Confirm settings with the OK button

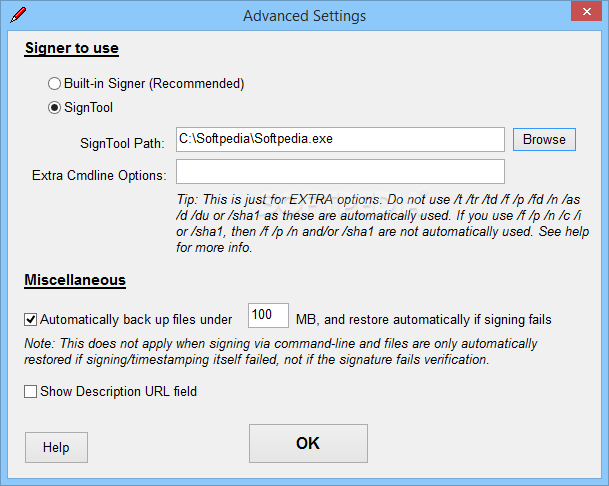[308, 443]
